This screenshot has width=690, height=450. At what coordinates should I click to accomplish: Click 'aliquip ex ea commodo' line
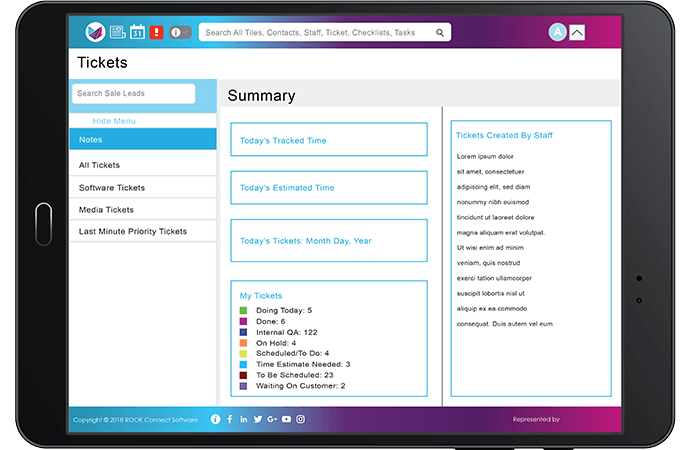pyautogui.click(x=492, y=309)
